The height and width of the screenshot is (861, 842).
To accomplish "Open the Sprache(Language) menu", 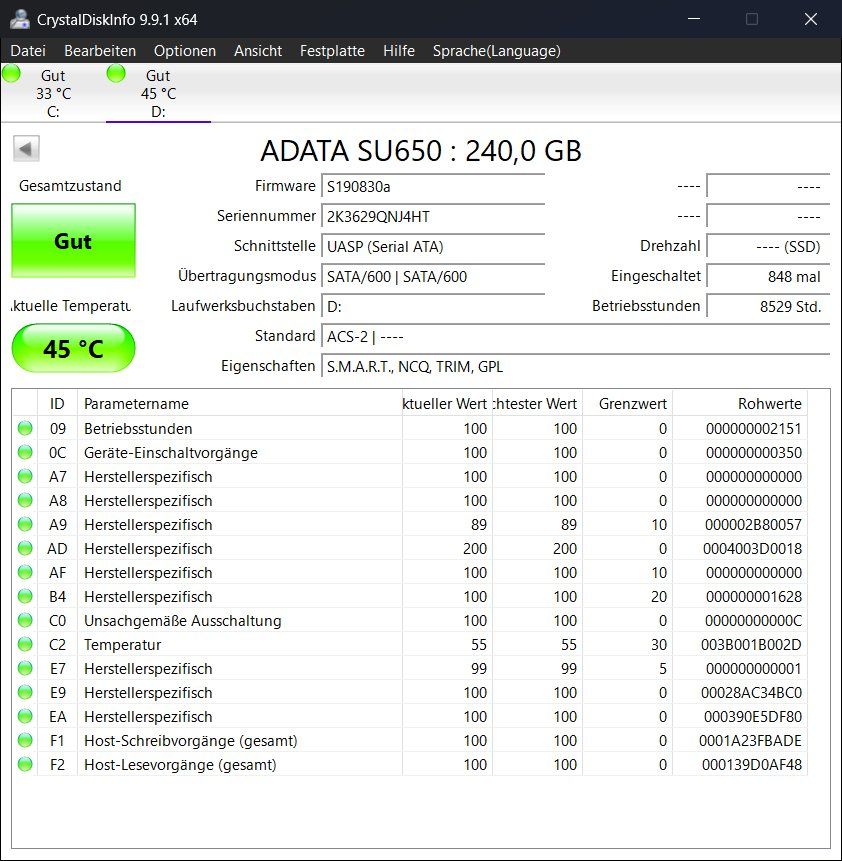I will coord(497,51).
